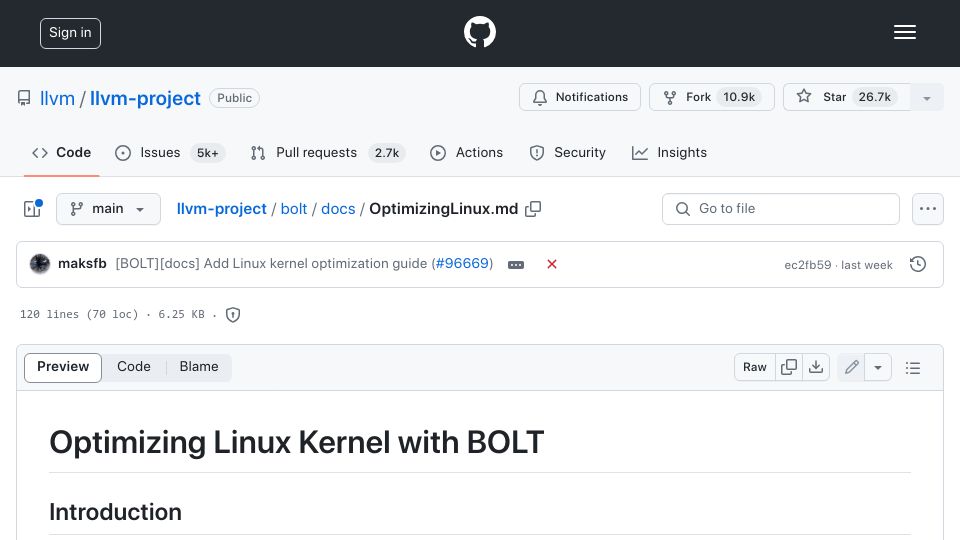This screenshot has width=960, height=540.
Task: Switch to the Code tab
Action: [61, 152]
